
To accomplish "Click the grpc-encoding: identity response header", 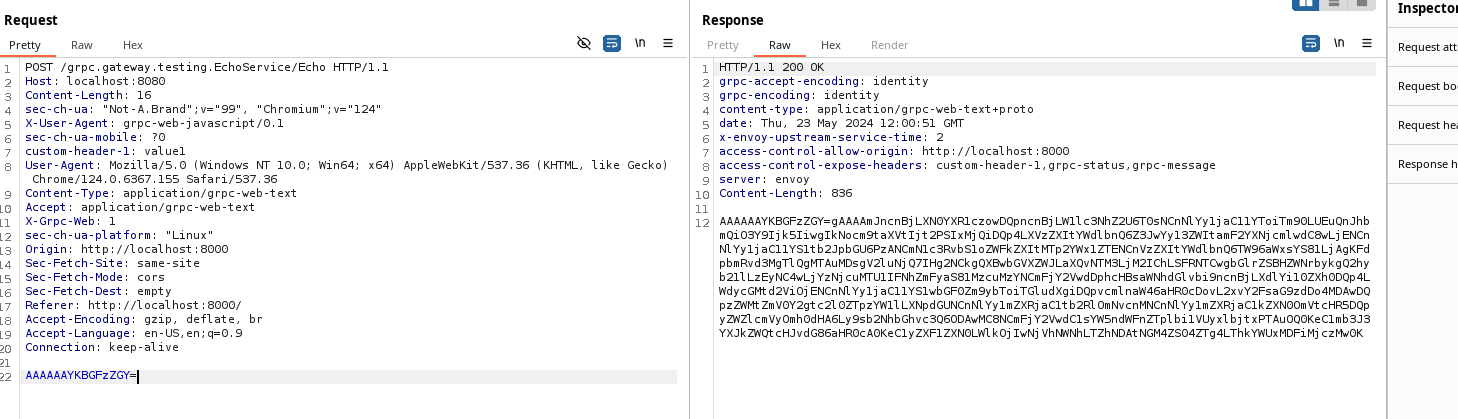I will pyautogui.click(x=799, y=96).
